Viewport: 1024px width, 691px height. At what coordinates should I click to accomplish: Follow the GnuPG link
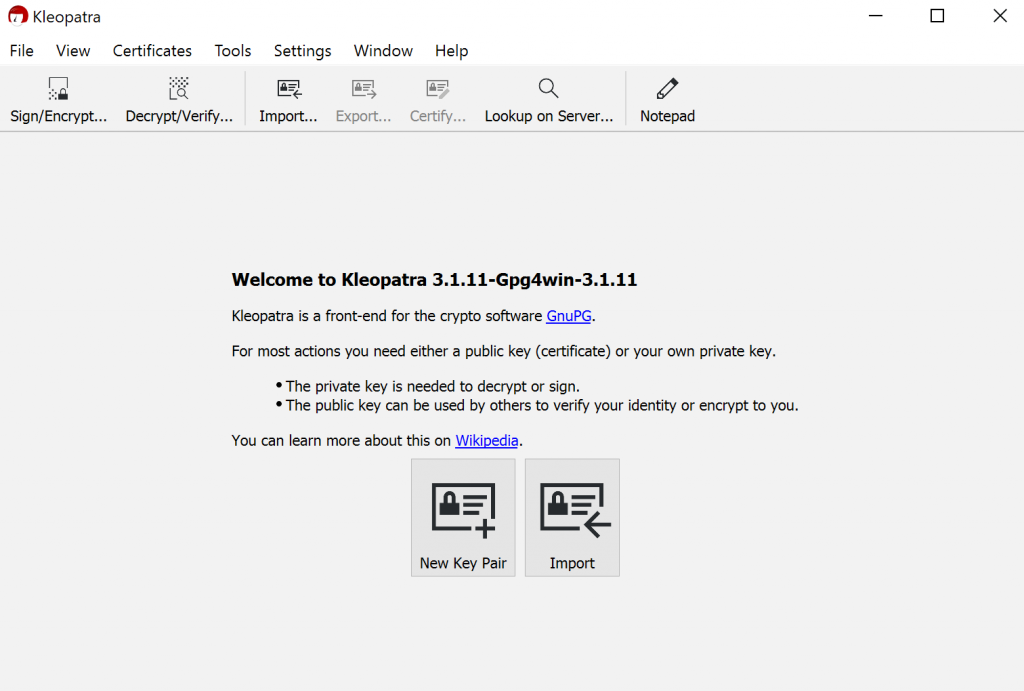point(569,316)
